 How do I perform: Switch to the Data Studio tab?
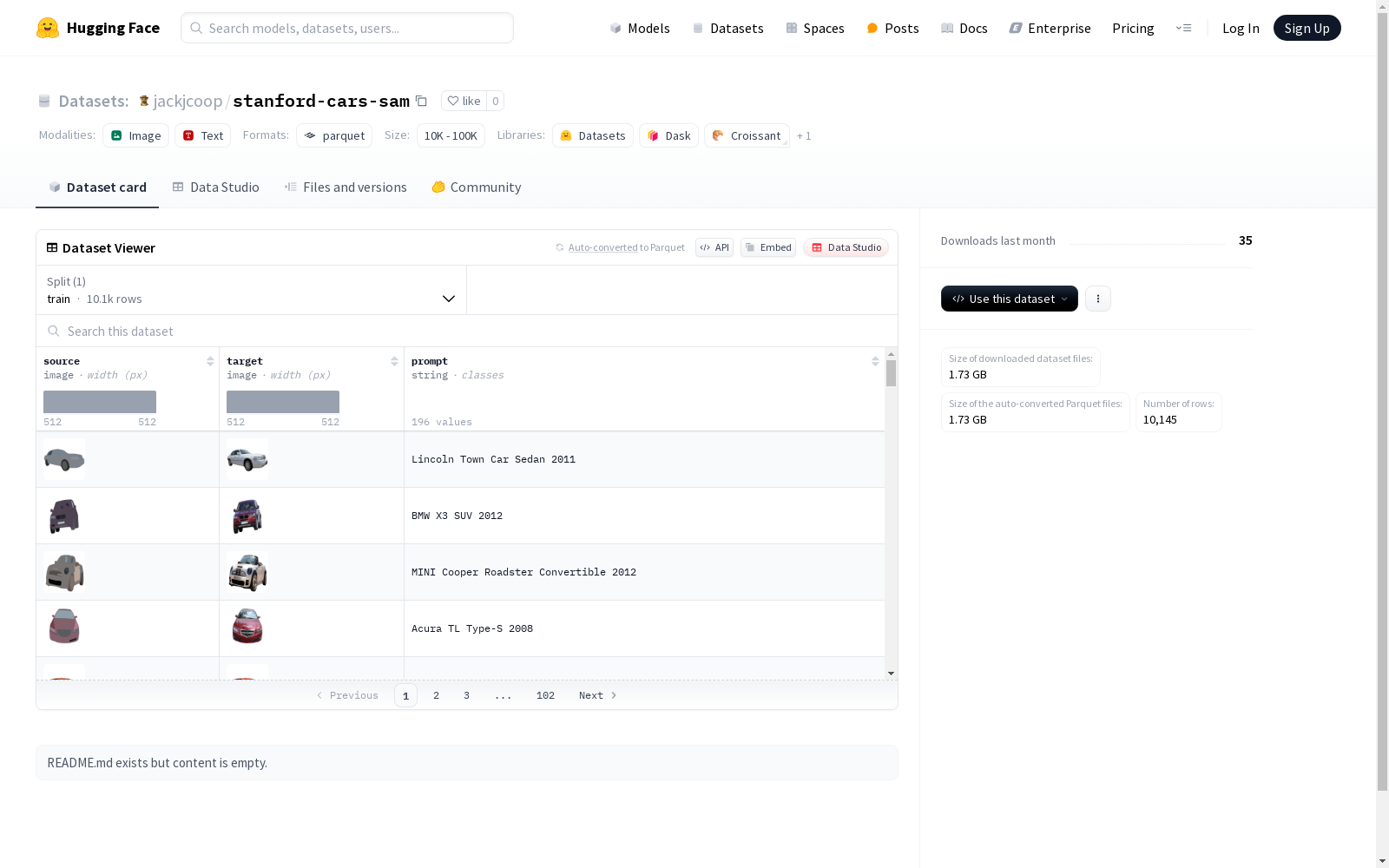[x=215, y=187]
